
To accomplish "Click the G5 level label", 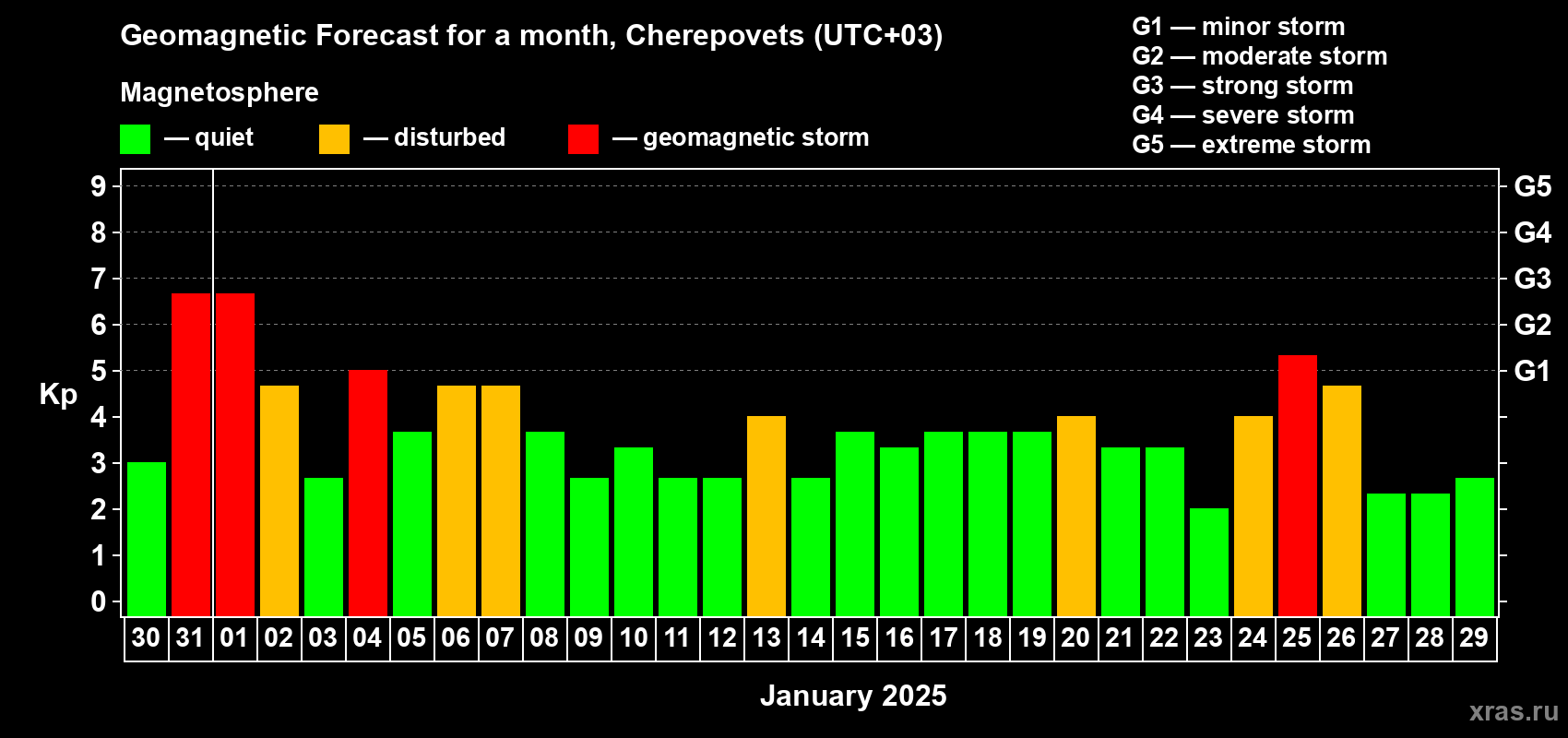I will click(1533, 186).
